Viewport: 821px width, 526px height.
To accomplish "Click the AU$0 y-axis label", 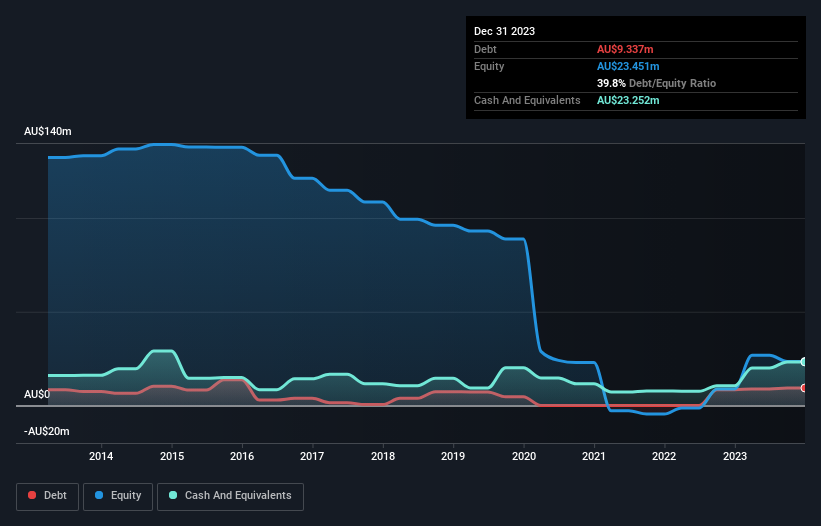I will point(37,394).
